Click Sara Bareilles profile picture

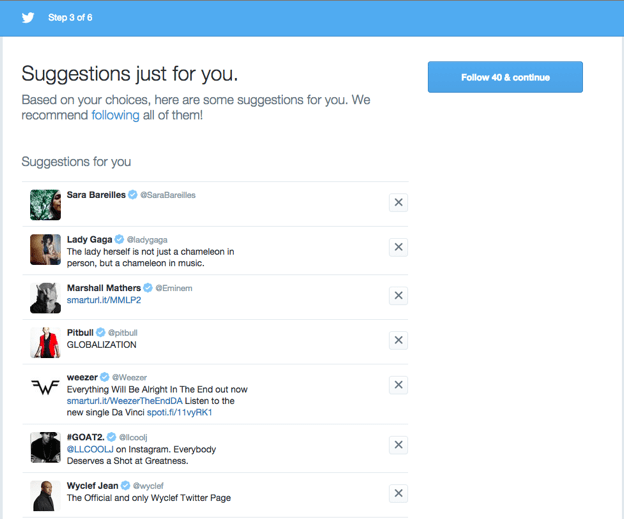[45, 204]
